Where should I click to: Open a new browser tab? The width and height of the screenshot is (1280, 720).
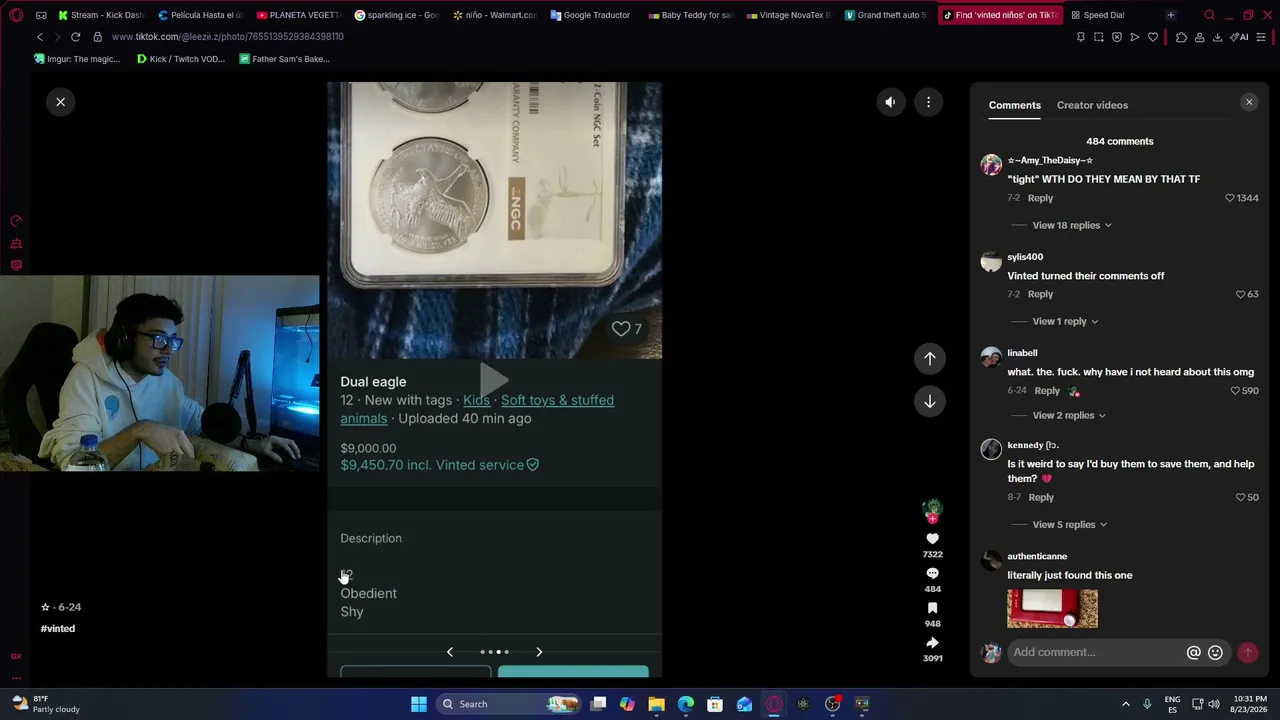coord(1171,15)
